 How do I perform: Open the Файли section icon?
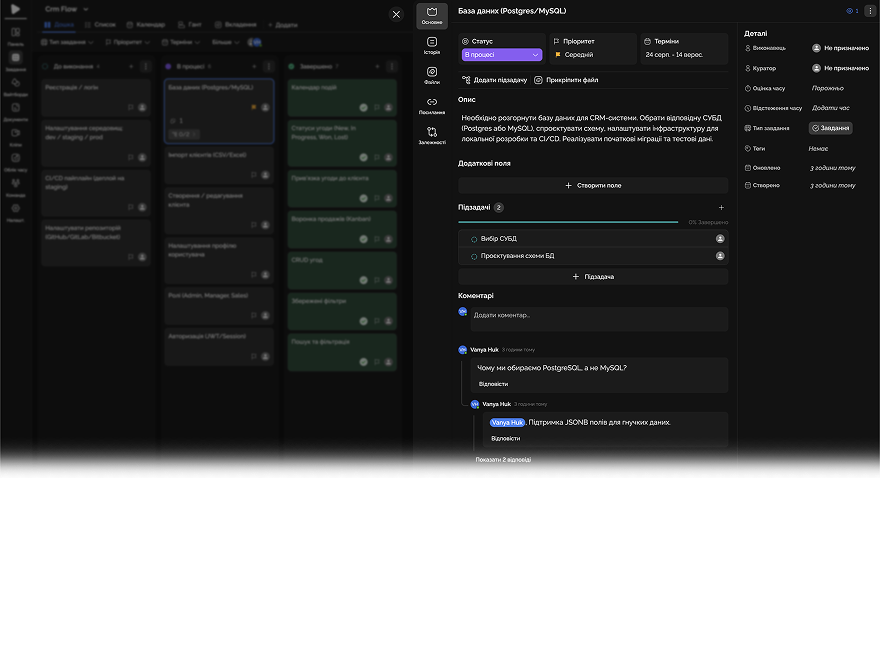coord(432,75)
